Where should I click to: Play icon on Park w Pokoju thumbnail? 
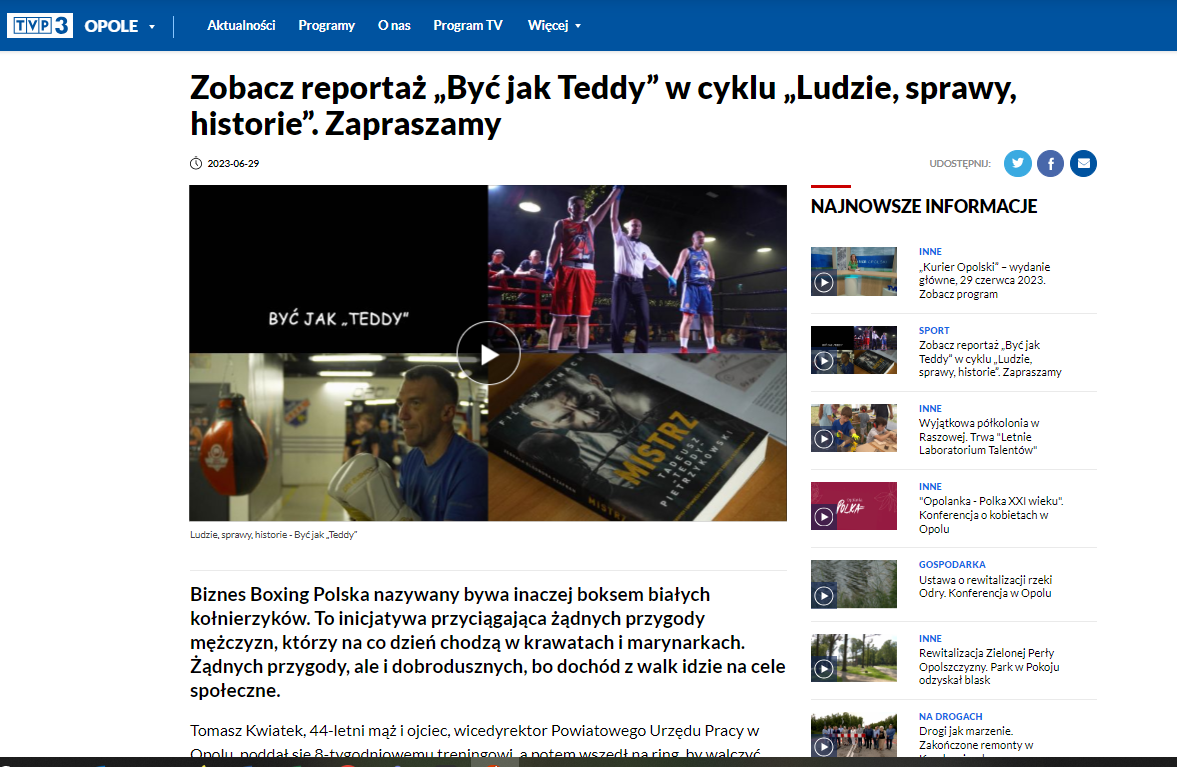click(x=823, y=669)
